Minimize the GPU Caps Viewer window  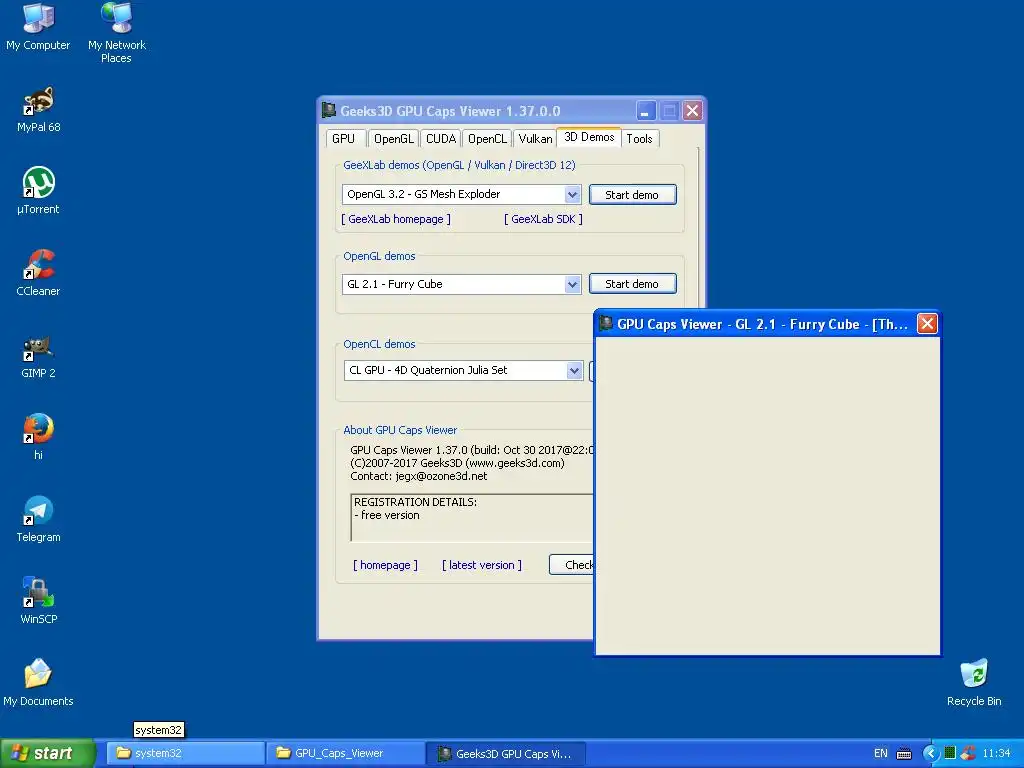[x=646, y=110]
